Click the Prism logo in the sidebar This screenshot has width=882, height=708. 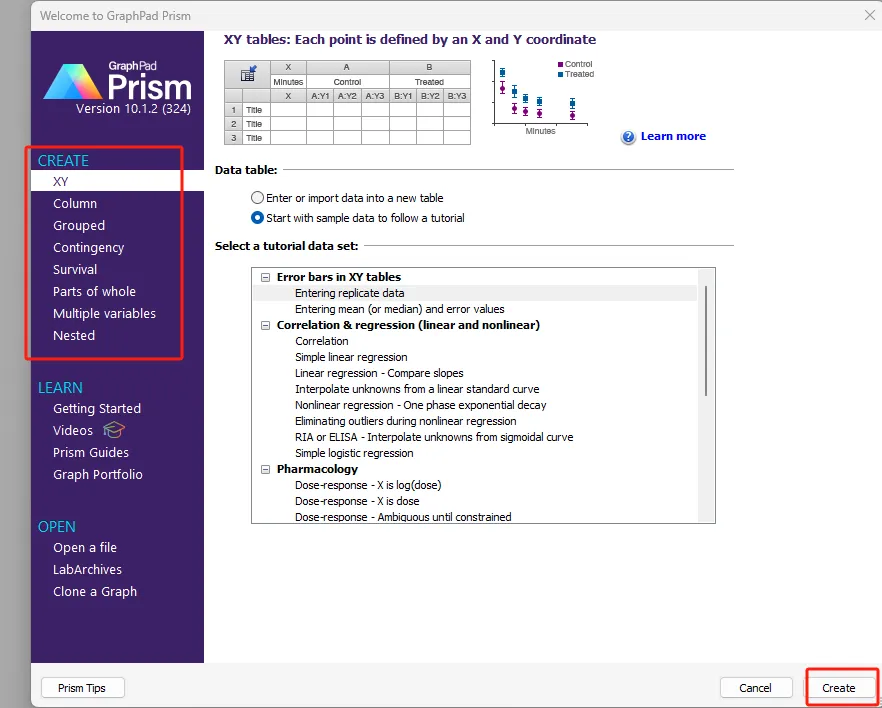(118, 83)
